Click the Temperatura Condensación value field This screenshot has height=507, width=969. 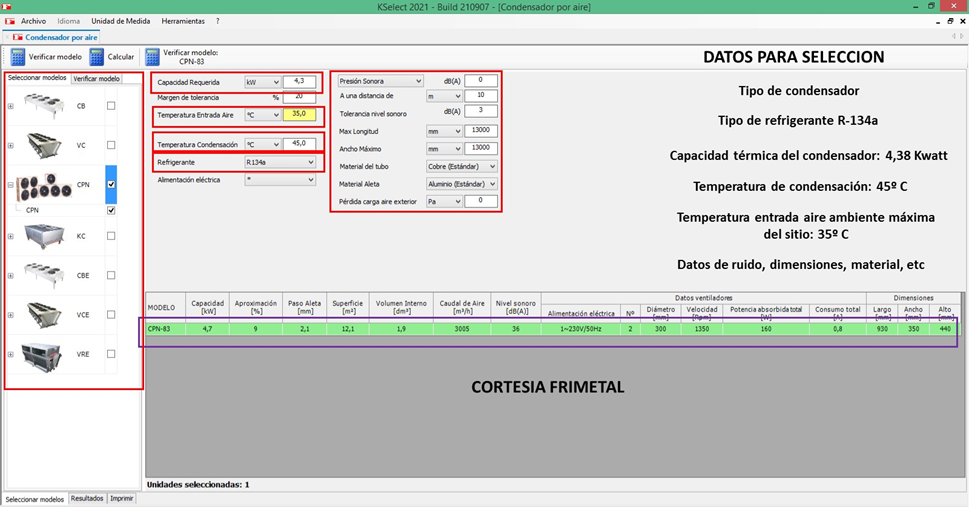299,143
